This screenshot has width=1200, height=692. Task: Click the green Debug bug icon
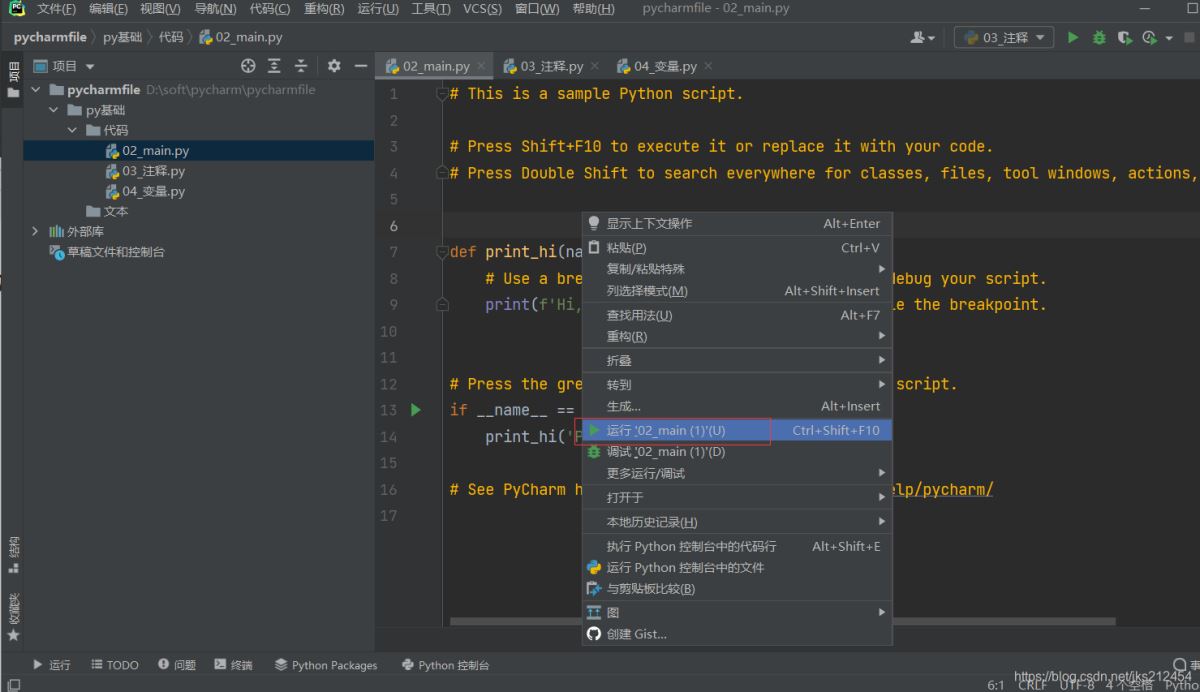[1099, 37]
